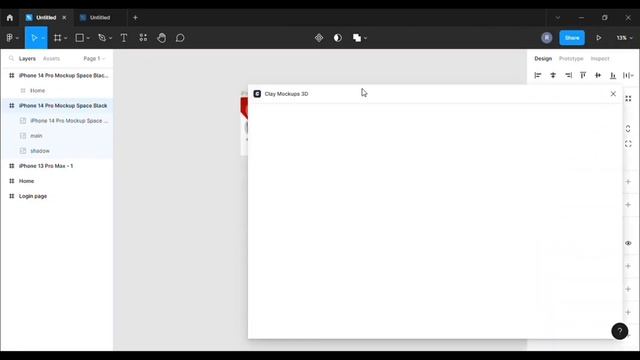Open the Boolean operations dropdown arrow

(365, 38)
